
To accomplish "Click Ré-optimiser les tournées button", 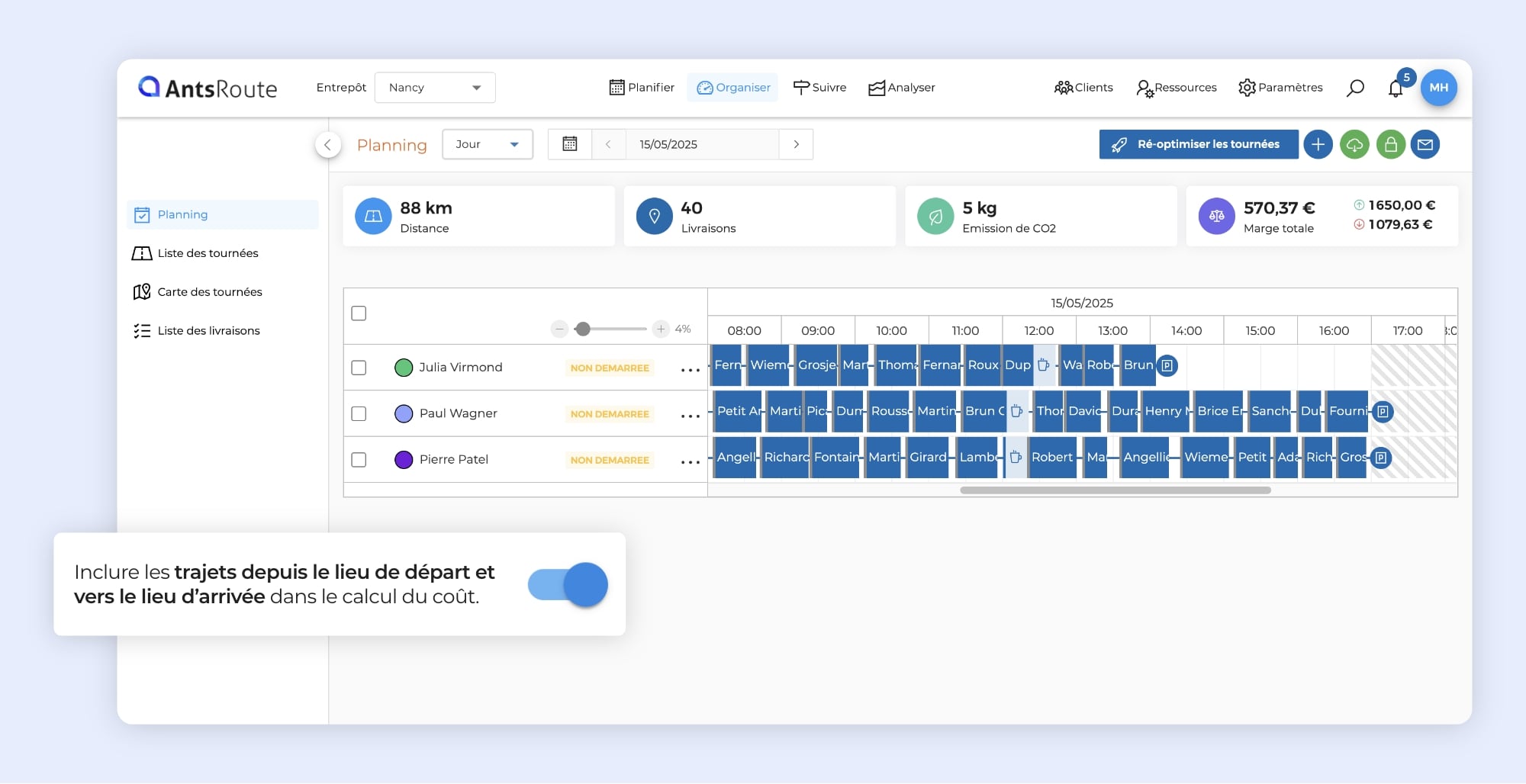I will point(1199,144).
